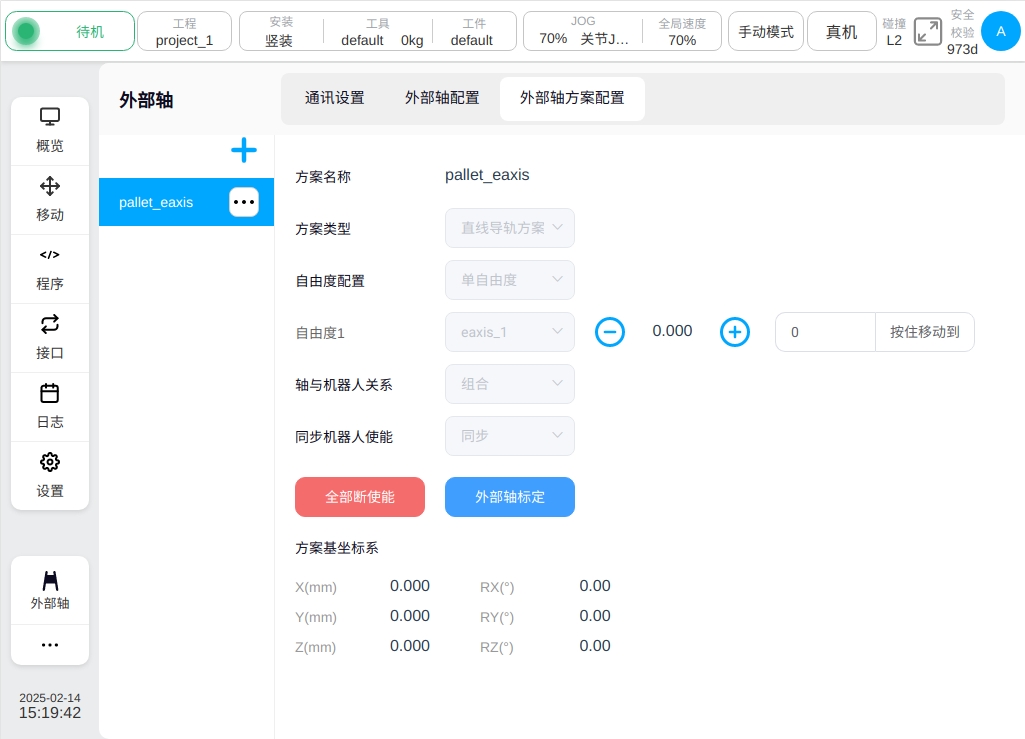Click the 15:19:42 clock display
The height and width of the screenshot is (739, 1025).
(50, 713)
